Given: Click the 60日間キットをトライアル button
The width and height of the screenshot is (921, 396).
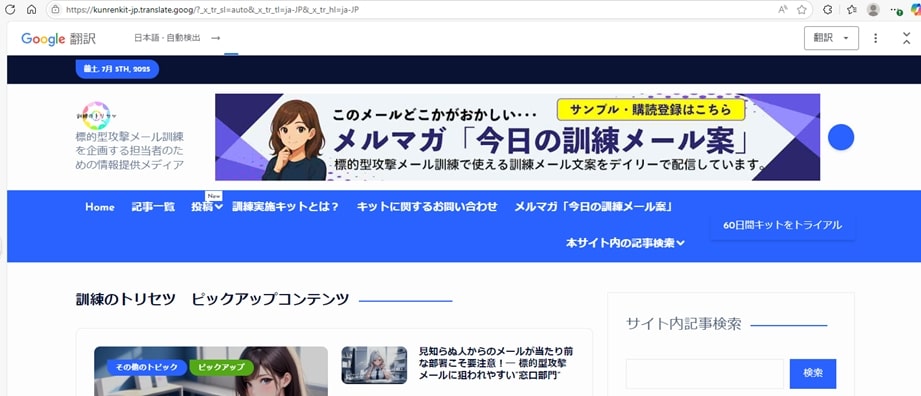Looking at the screenshot, I should pyautogui.click(x=782, y=225).
